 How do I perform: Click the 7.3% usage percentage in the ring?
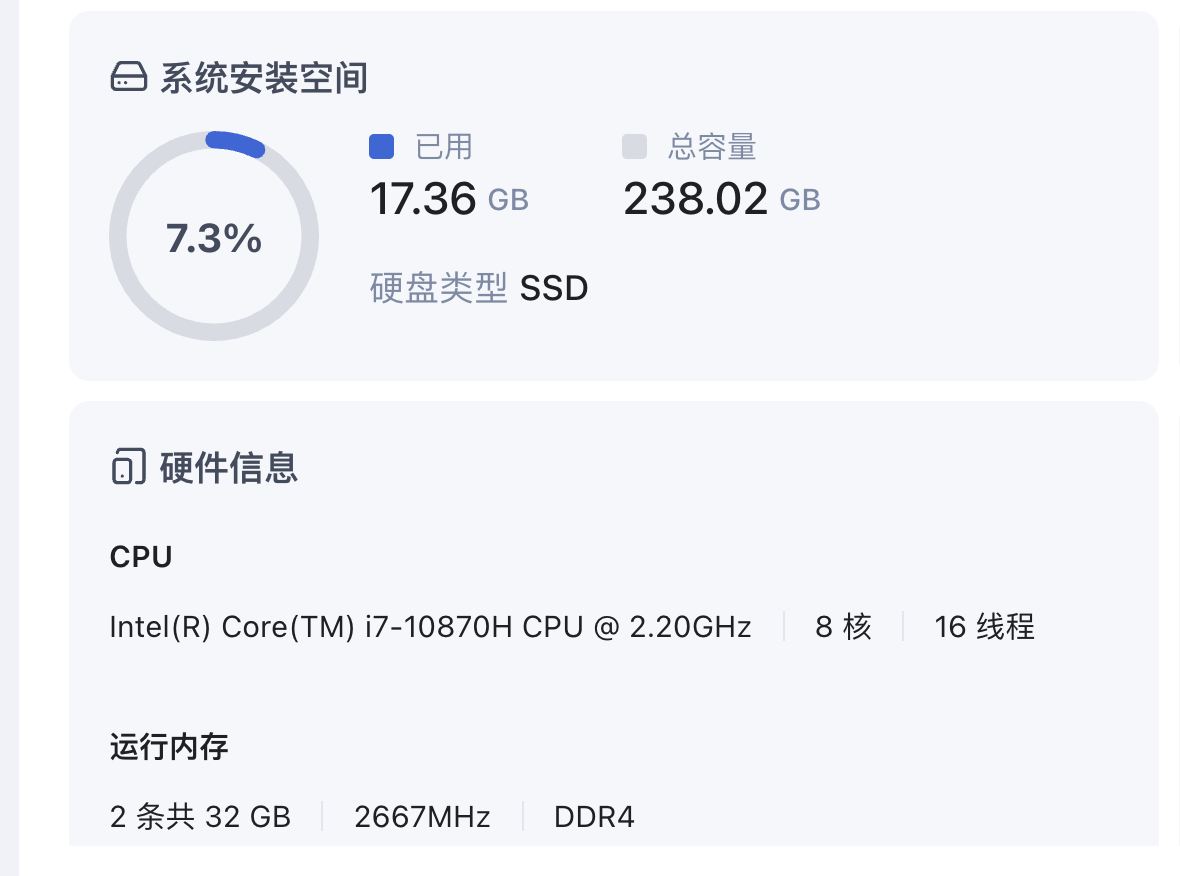[x=213, y=239]
